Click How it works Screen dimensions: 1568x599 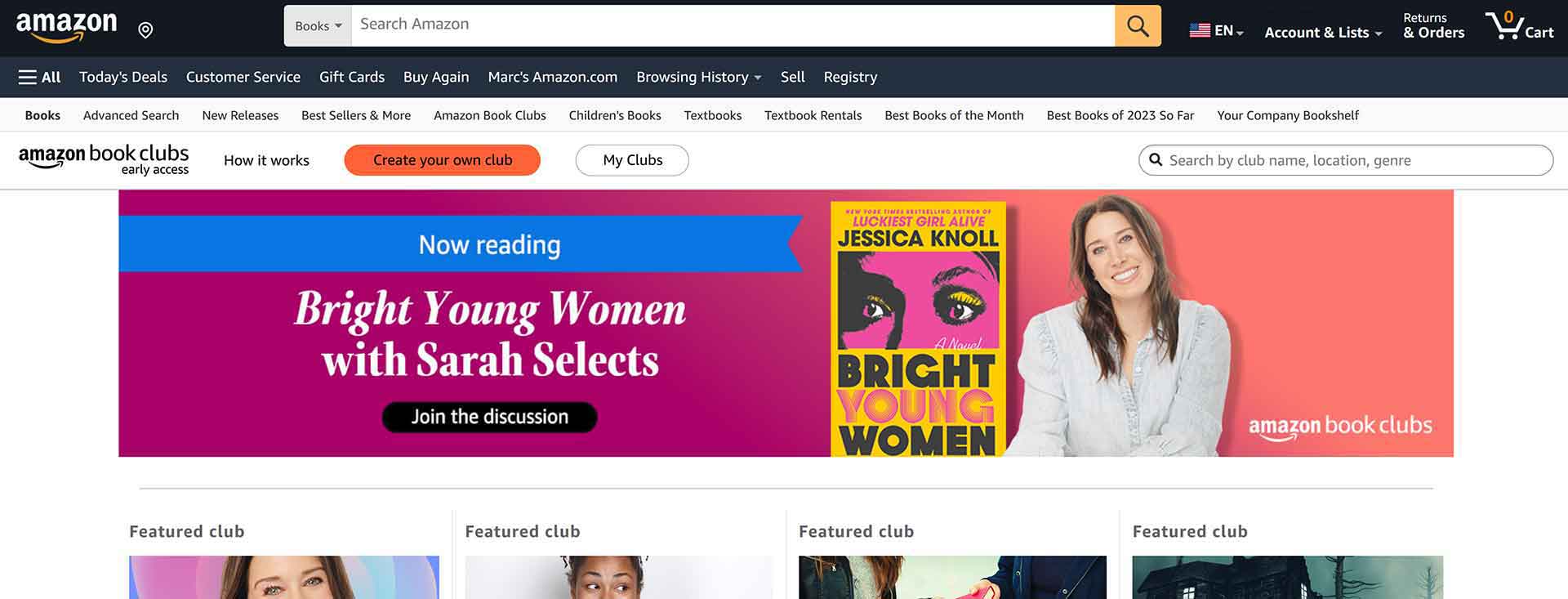click(266, 160)
